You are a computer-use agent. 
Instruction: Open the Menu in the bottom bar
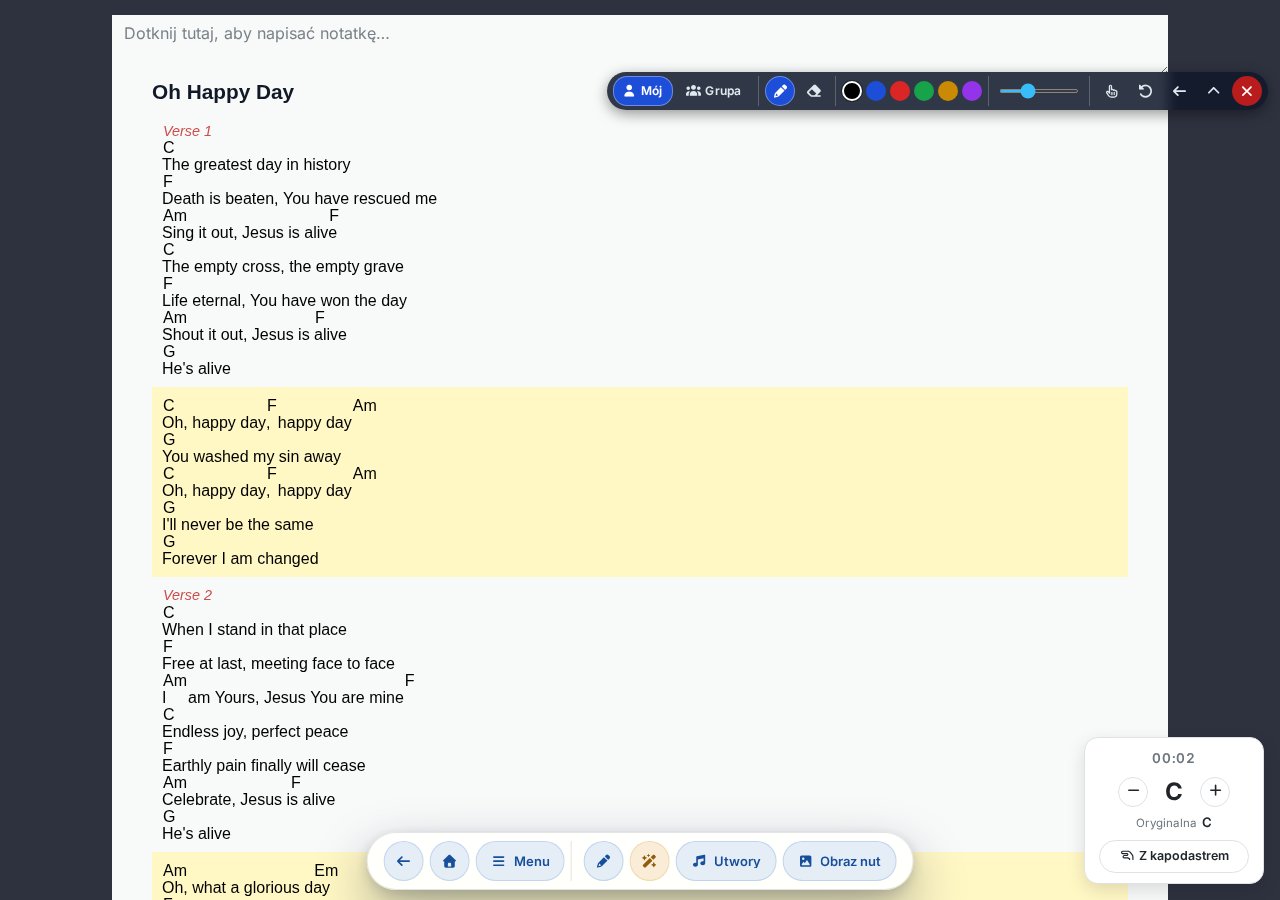[x=520, y=861]
